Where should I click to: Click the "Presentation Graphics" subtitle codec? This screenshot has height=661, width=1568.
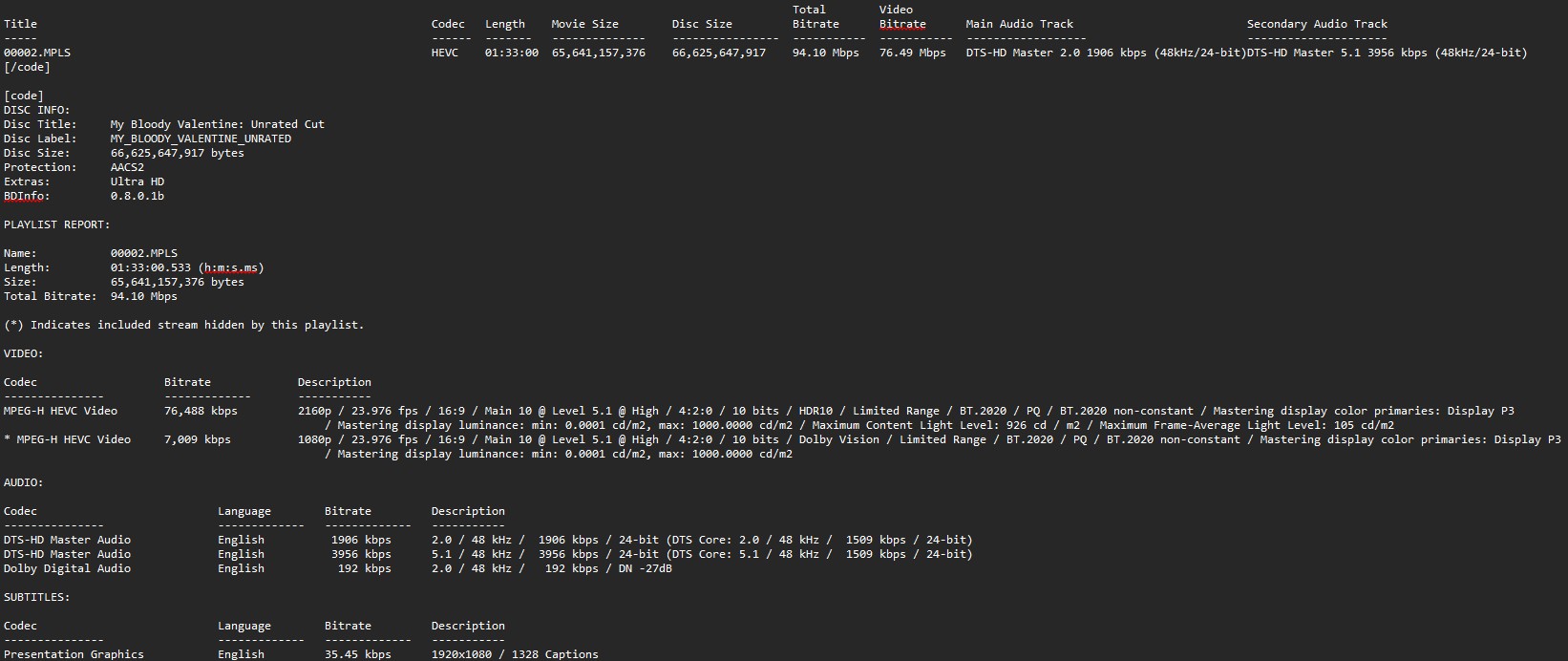pyautogui.click(x=74, y=654)
